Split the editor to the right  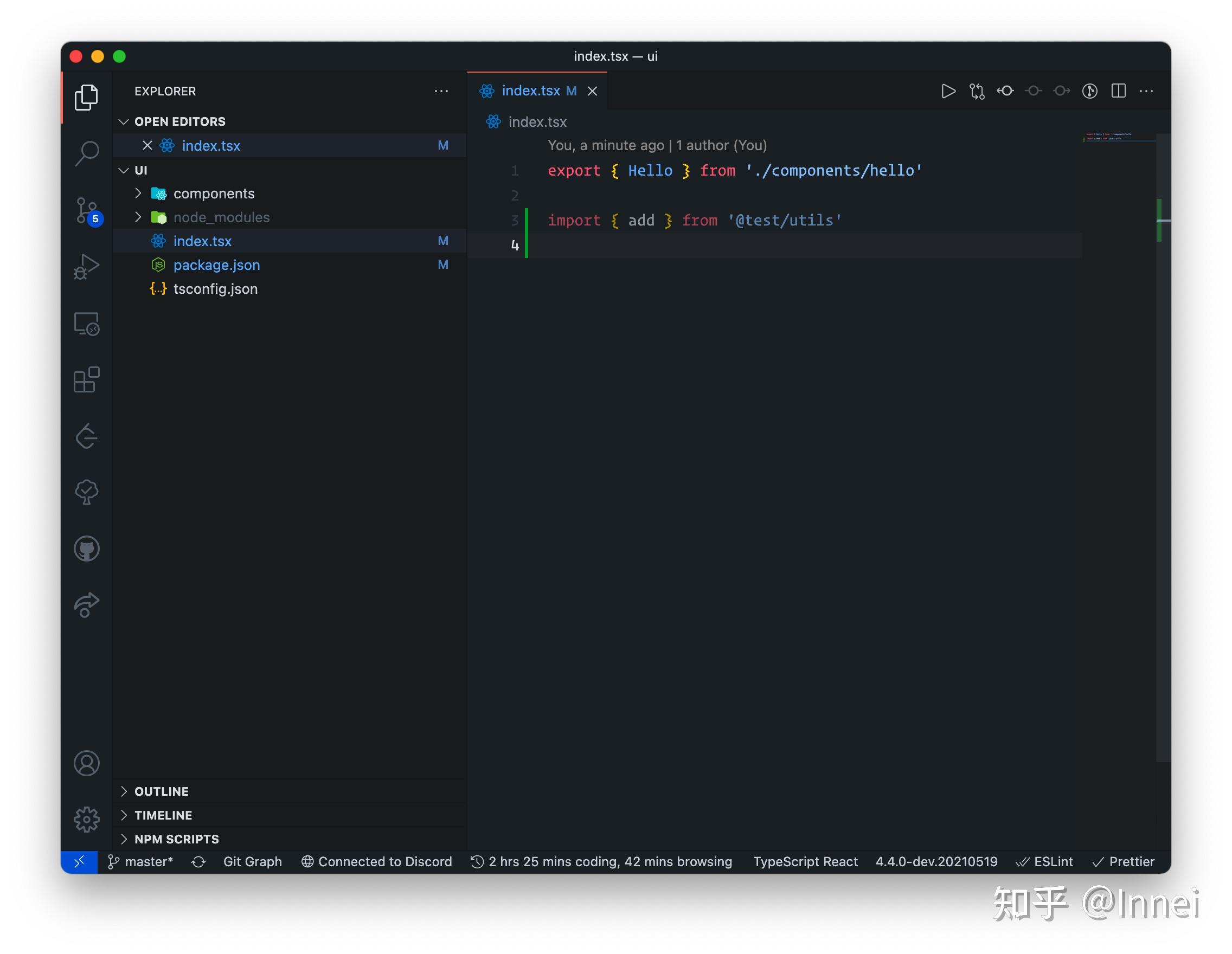1118,91
